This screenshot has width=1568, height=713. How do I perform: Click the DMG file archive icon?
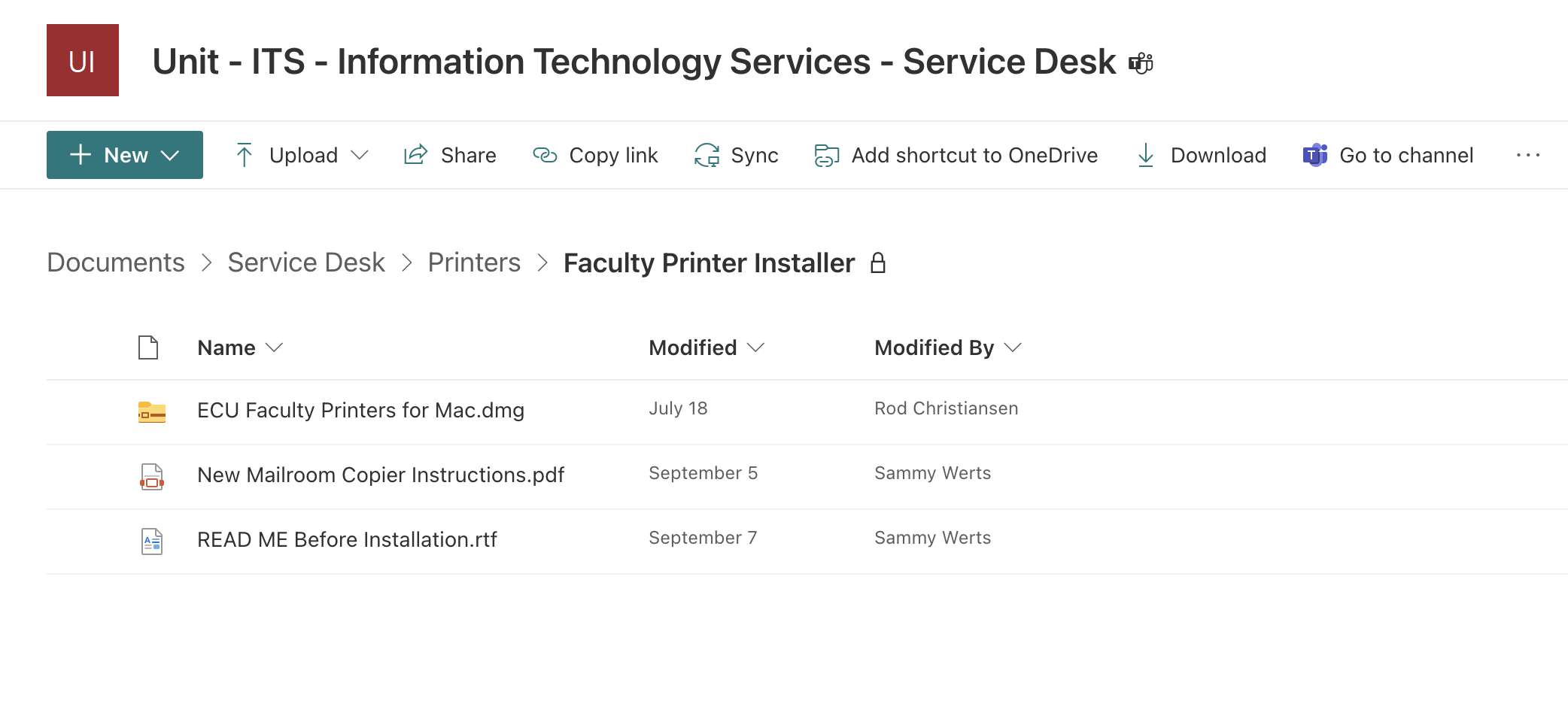point(152,411)
